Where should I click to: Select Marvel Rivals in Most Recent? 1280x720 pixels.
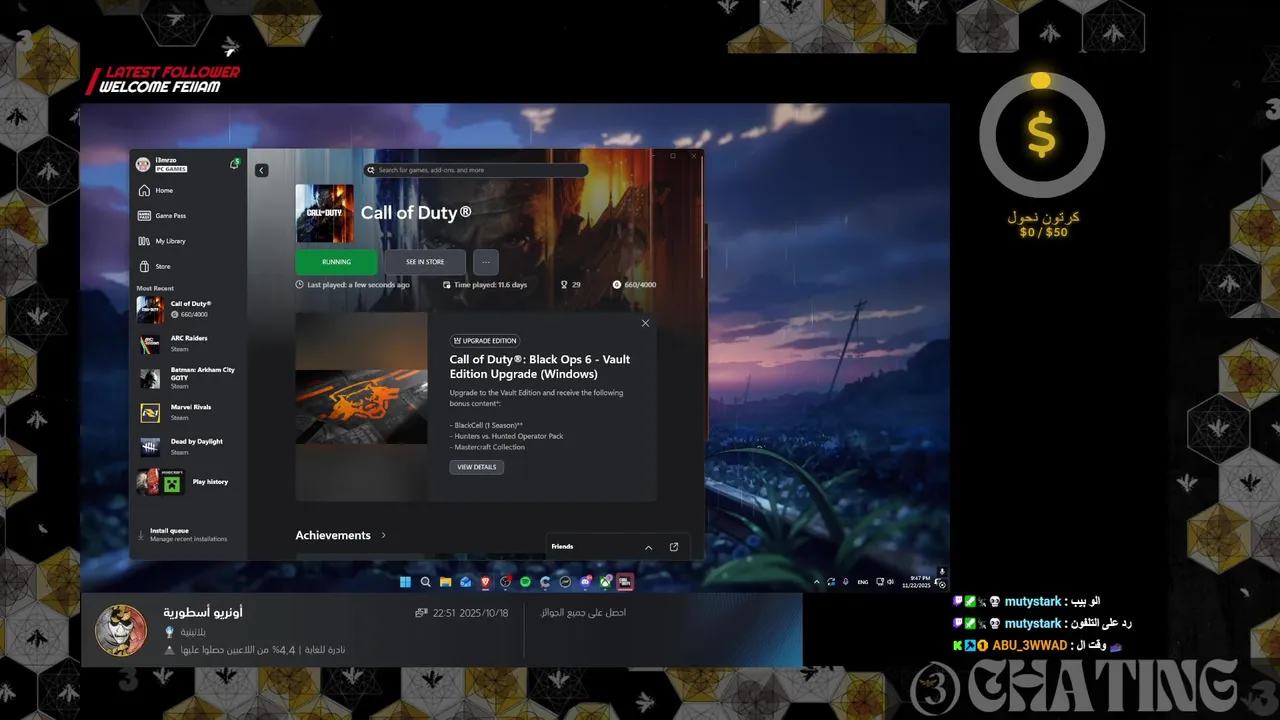click(188, 412)
